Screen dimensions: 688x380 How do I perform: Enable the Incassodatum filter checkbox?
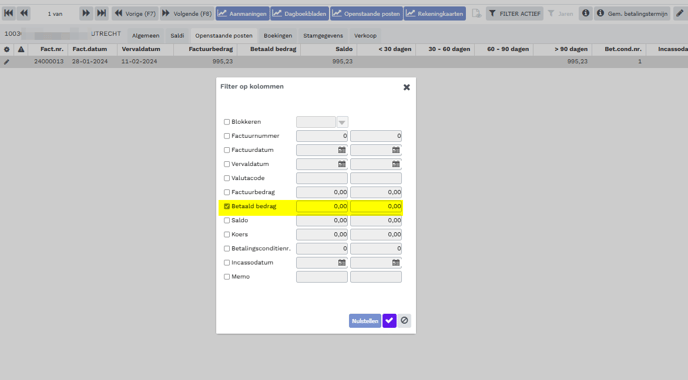coord(227,263)
